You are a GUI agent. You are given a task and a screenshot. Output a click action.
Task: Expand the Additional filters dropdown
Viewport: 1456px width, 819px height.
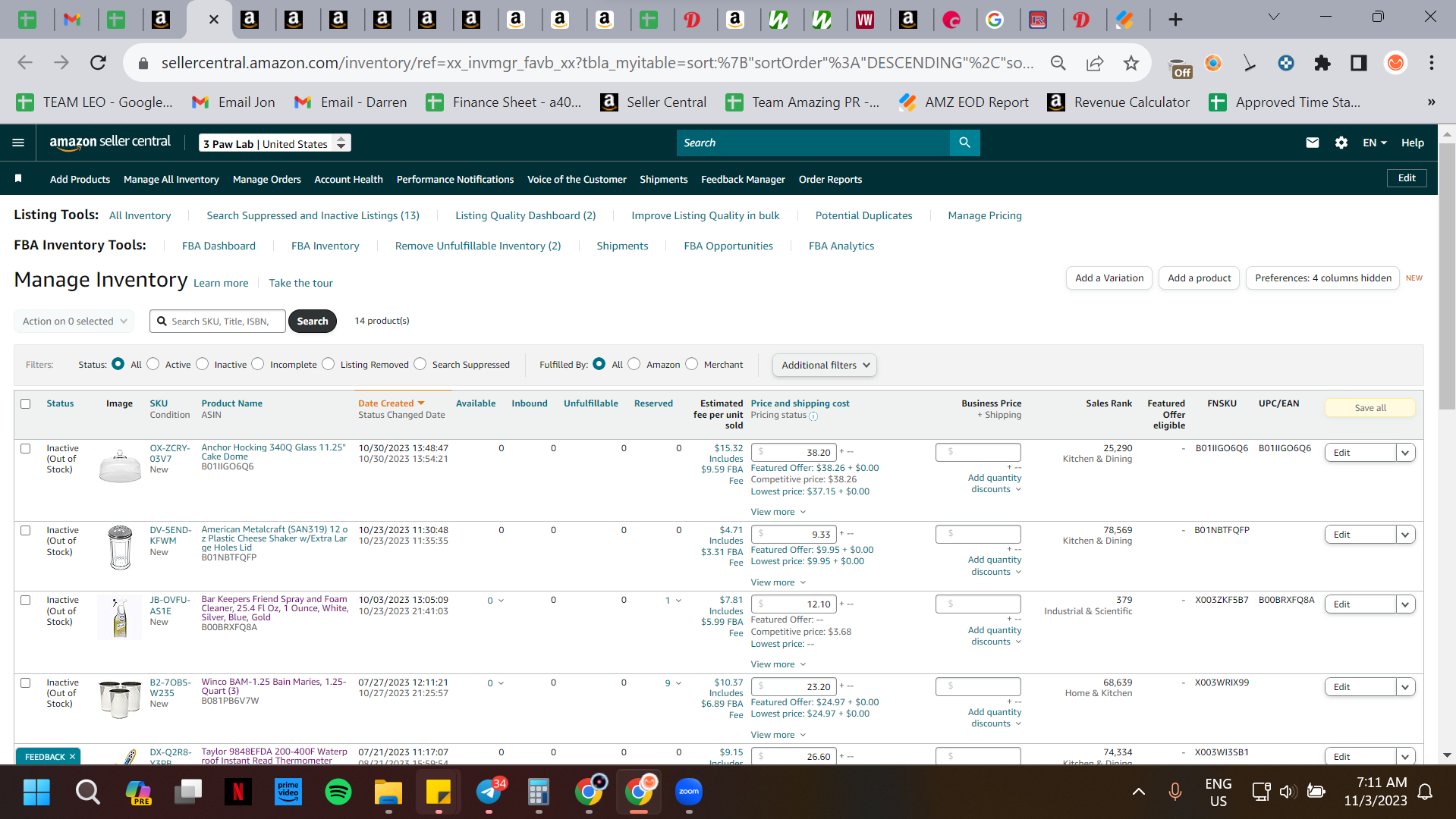coord(825,365)
